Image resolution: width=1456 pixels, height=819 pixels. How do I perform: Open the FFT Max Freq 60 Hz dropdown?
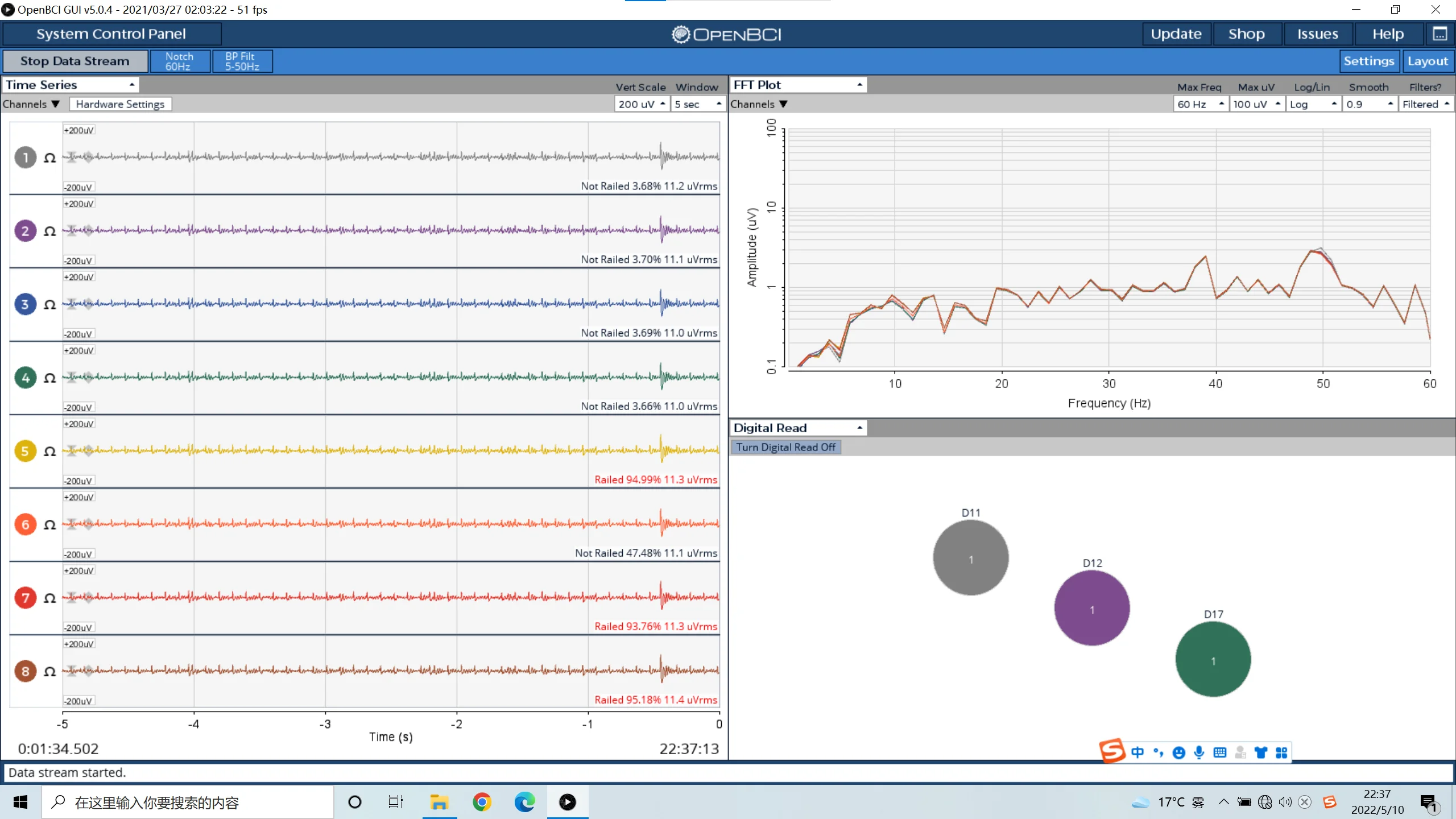click(1200, 104)
